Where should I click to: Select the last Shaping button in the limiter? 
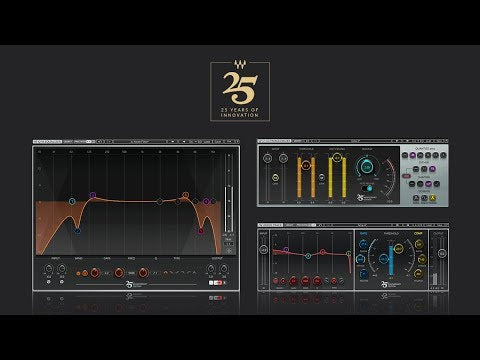(x=437, y=184)
